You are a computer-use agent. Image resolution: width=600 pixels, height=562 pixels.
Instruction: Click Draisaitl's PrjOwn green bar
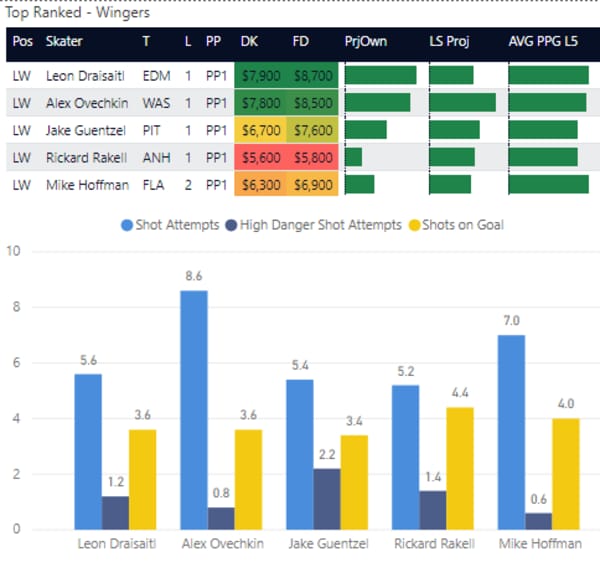[381, 75]
